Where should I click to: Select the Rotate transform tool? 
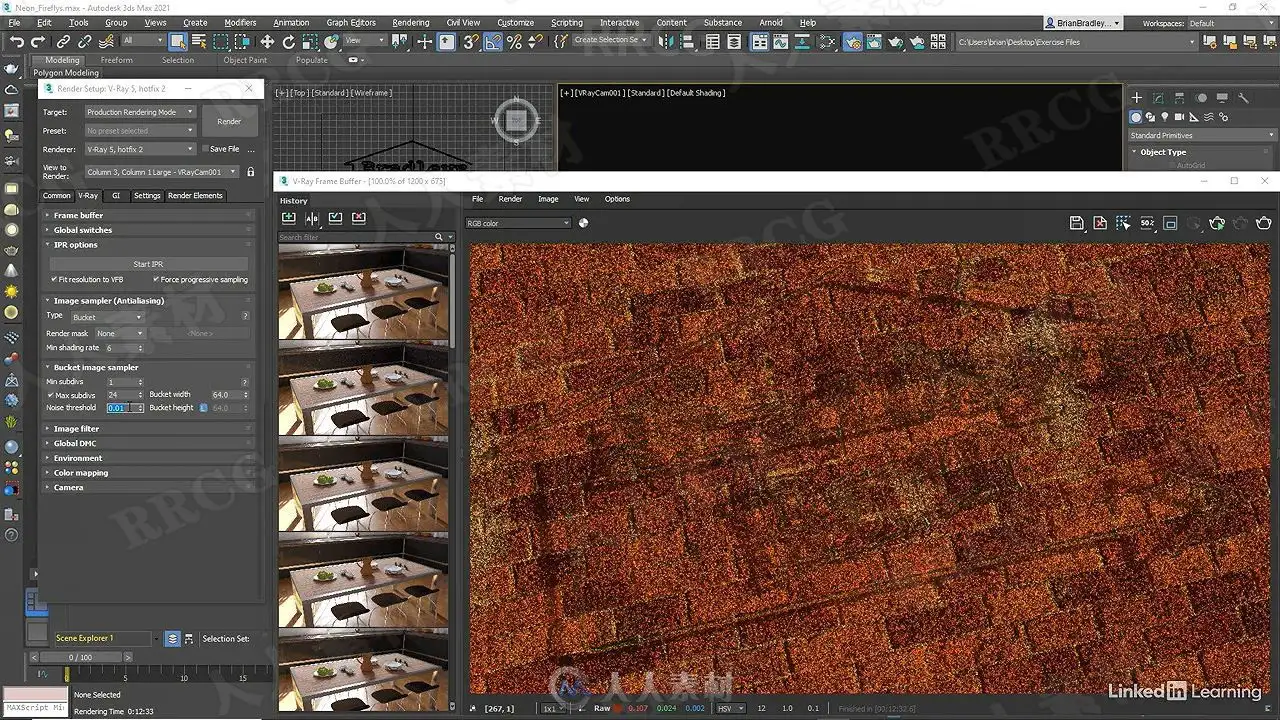pos(289,42)
